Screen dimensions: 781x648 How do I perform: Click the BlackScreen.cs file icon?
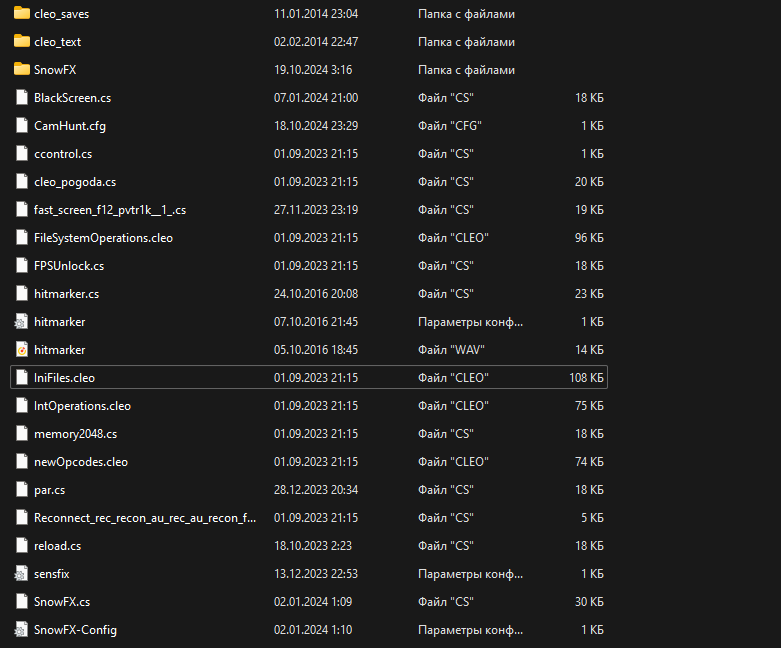22,98
